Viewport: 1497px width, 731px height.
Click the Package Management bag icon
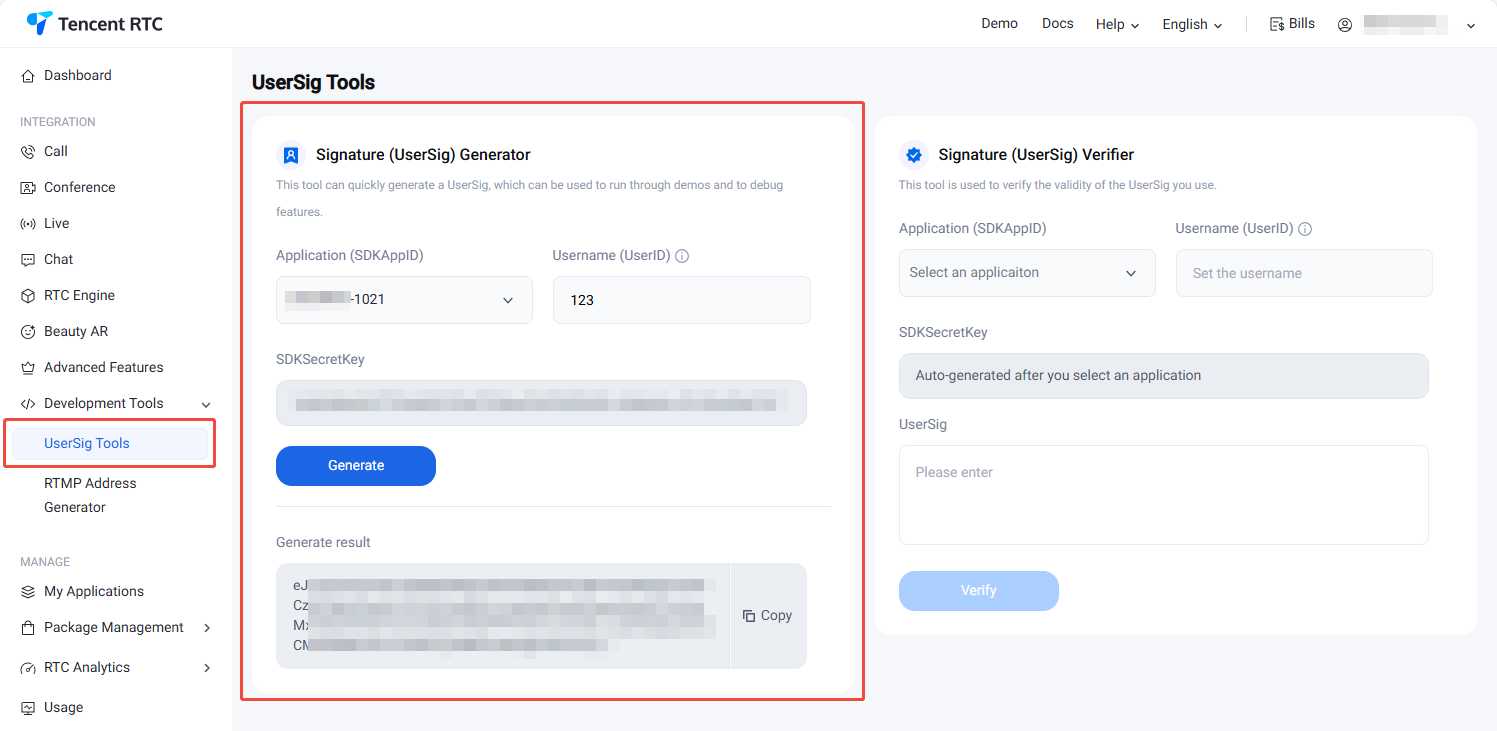(x=28, y=628)
